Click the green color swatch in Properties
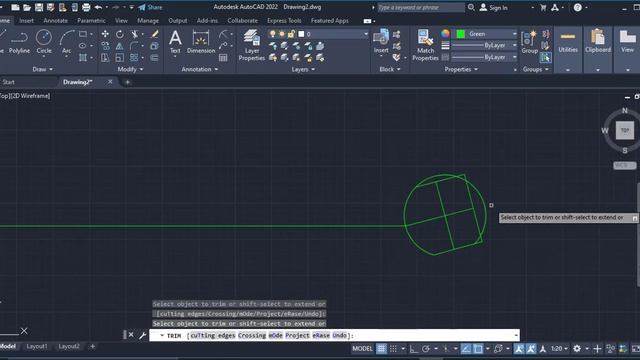The height and width of the screenshot is (360, 640). (460, 34)
